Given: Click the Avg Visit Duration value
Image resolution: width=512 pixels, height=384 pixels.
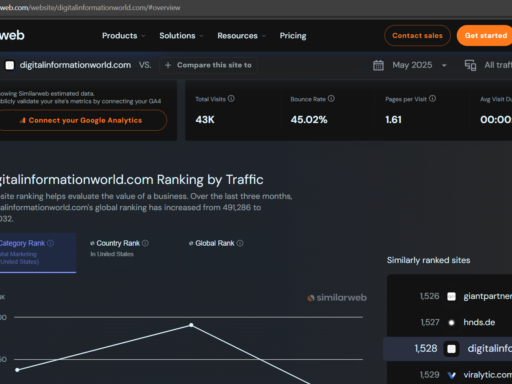Looking at the screenshot, I should point(496,120).
